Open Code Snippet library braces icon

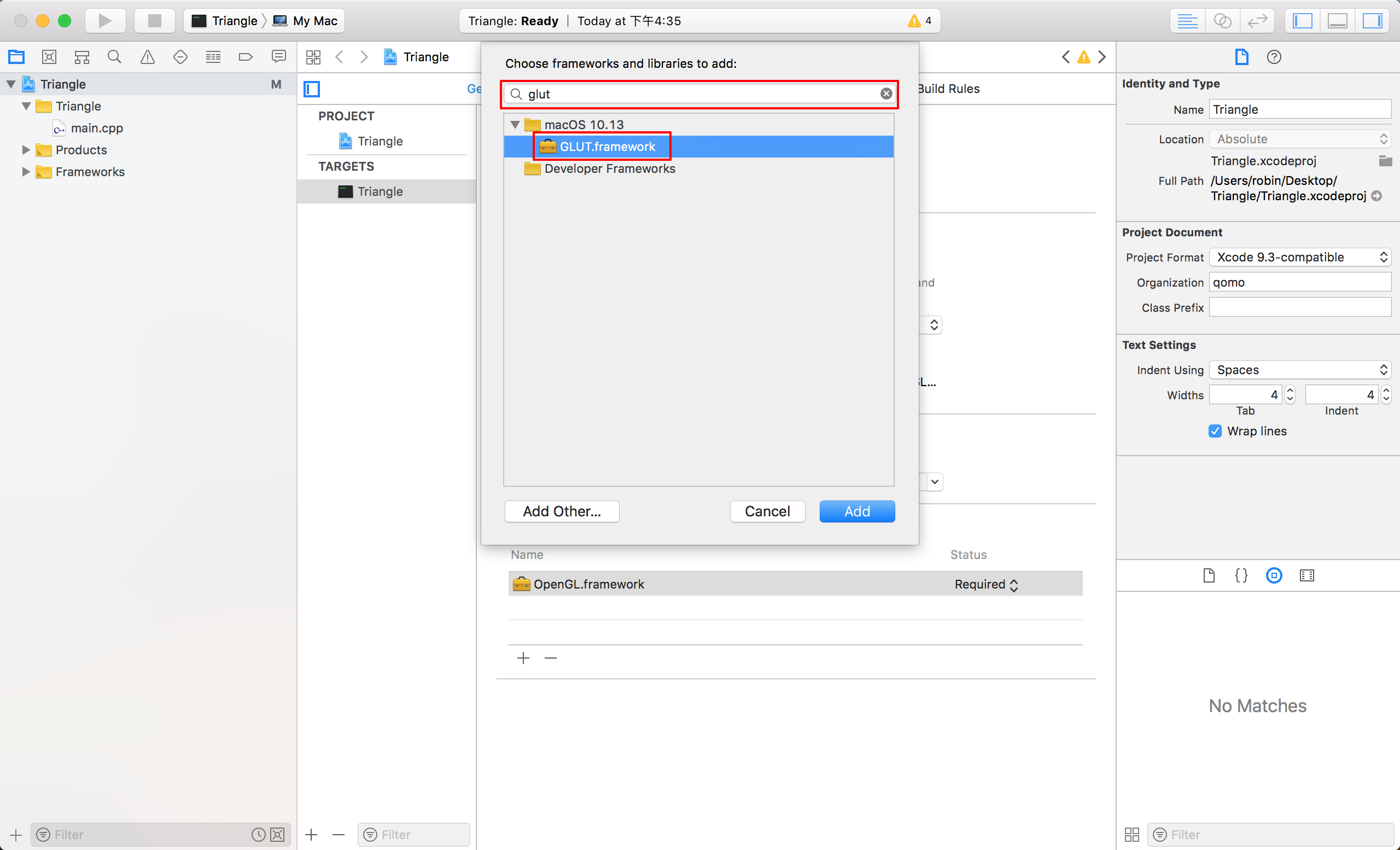[x=1241, y=575]
